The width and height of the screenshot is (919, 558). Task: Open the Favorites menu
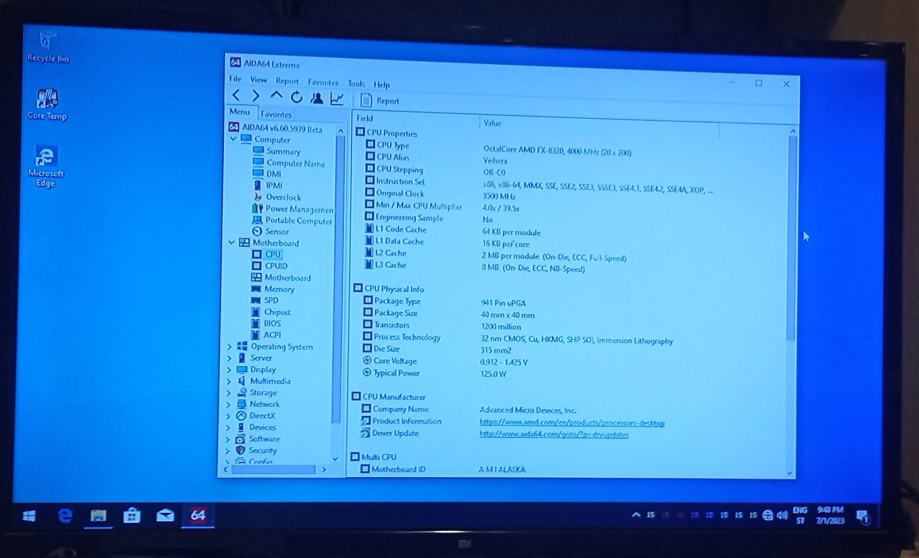pos(323,83)
